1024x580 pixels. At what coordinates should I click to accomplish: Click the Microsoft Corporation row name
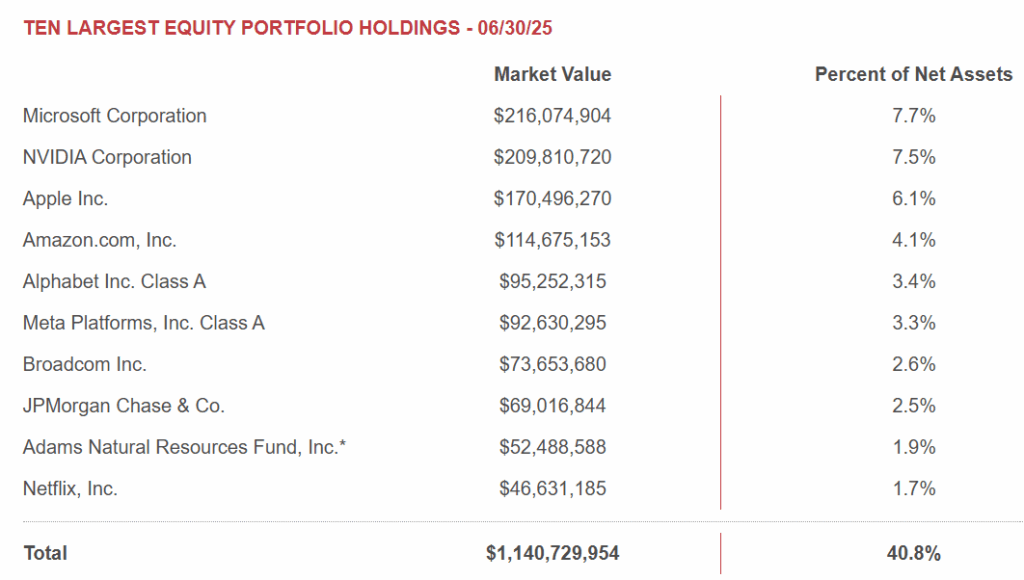click(115, 116)
